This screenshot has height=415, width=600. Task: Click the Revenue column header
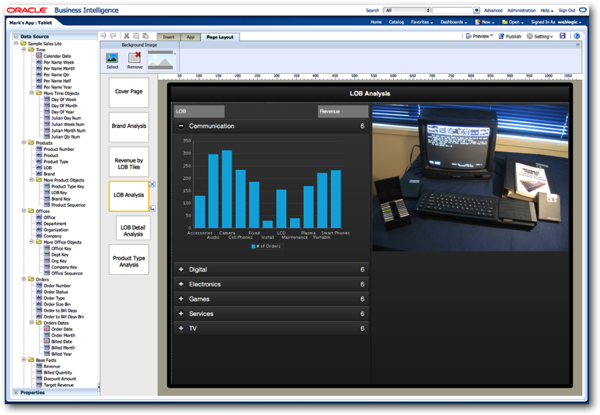tap(343, 111)
